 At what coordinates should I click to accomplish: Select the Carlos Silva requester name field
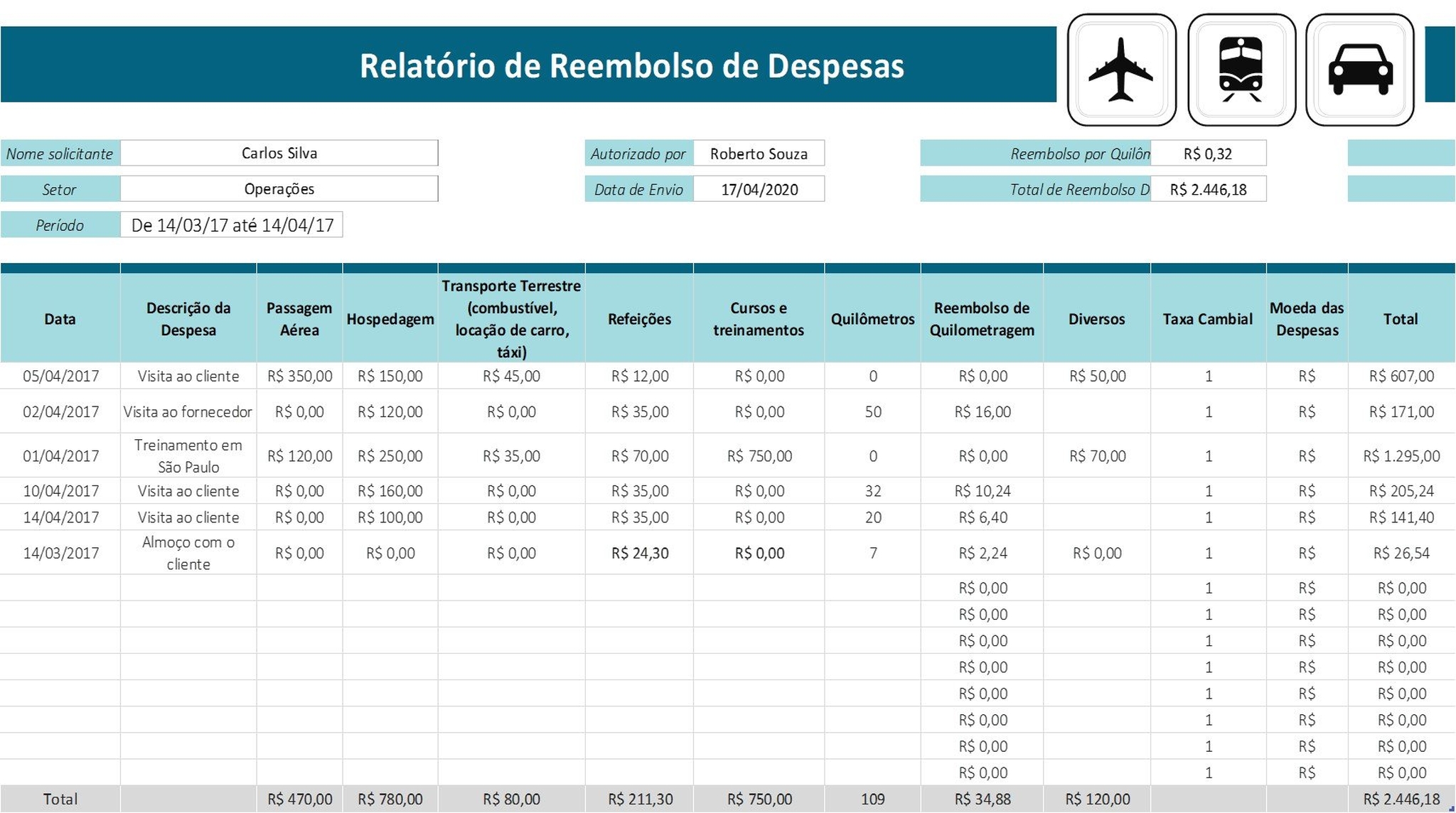click(x=279, y=153)
